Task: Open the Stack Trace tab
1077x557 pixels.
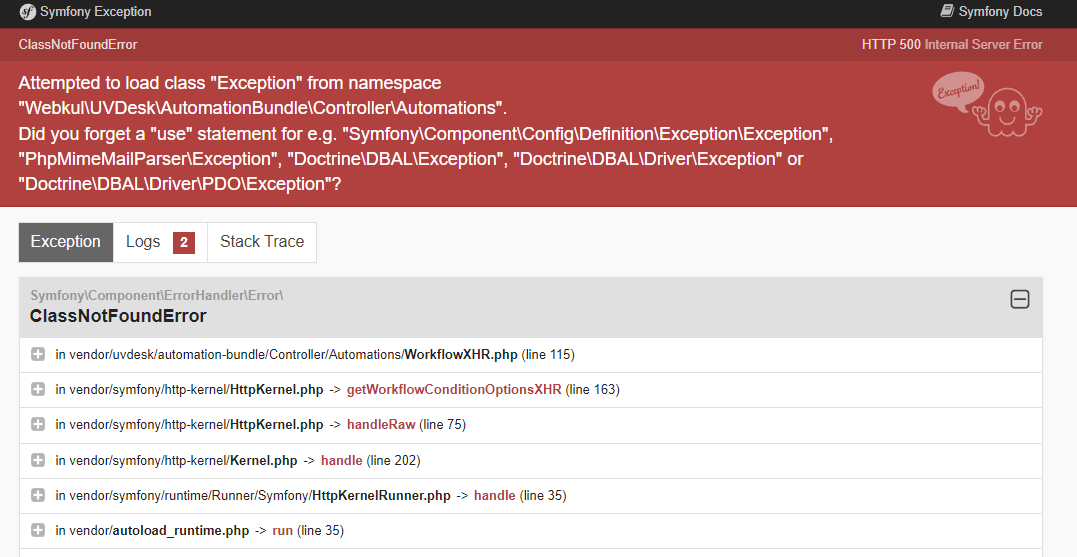Action: [x=262, y=242]
